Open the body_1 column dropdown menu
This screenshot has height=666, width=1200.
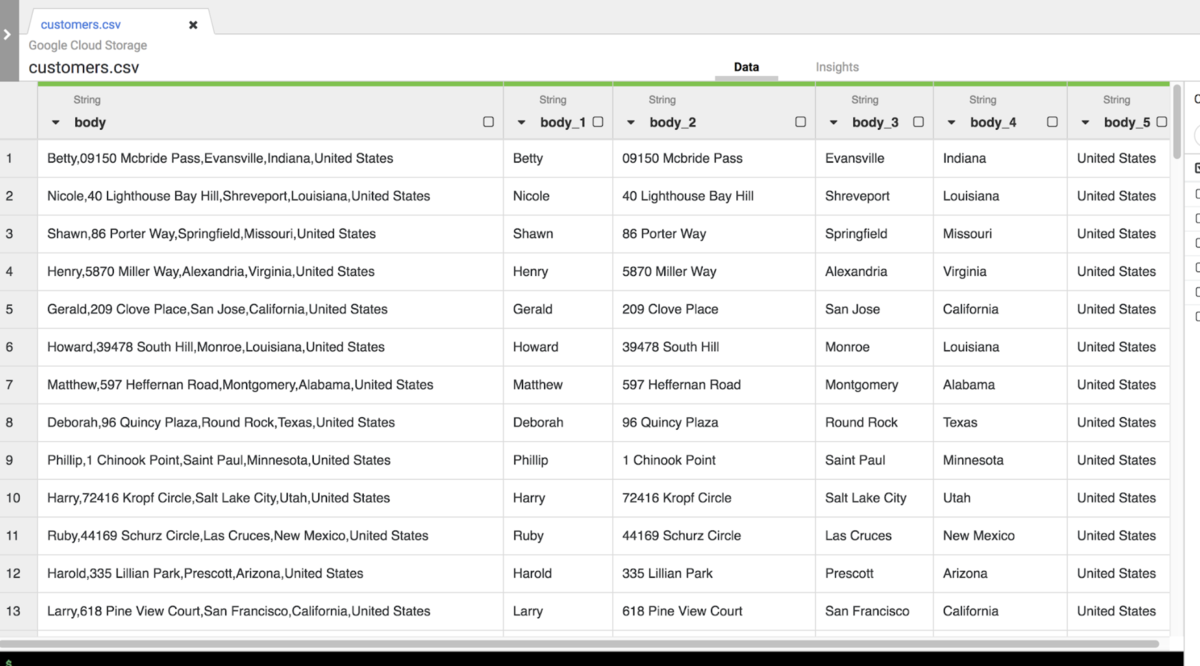click(521, 123)
